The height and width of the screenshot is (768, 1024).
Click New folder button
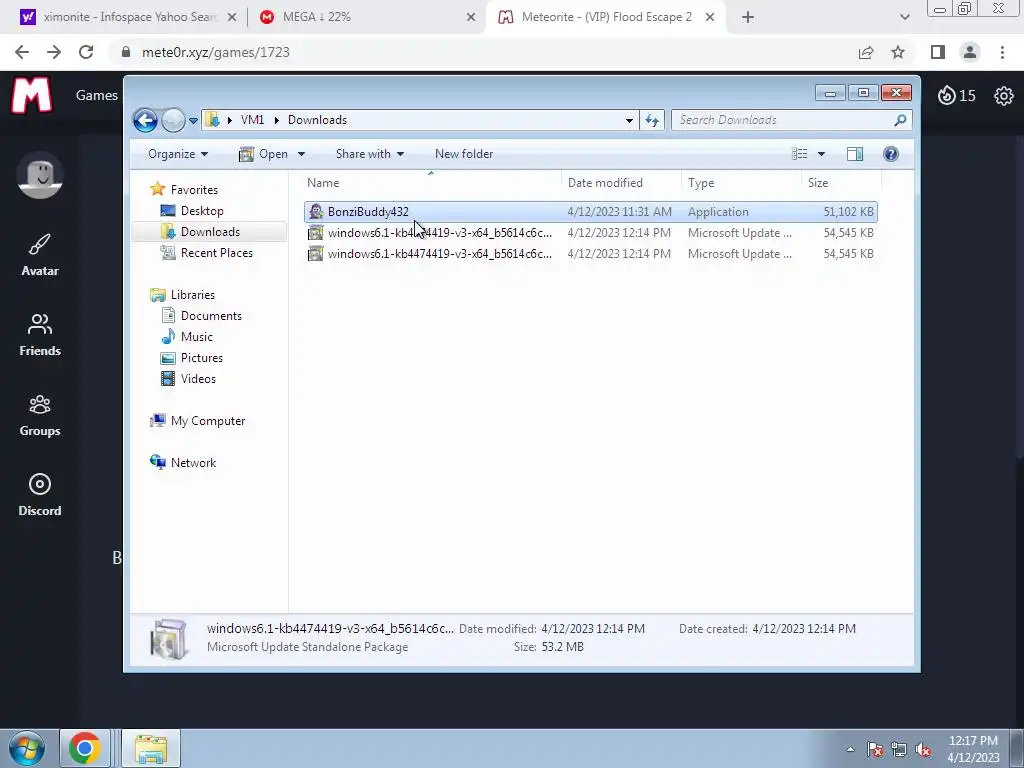tap(464, 154)
